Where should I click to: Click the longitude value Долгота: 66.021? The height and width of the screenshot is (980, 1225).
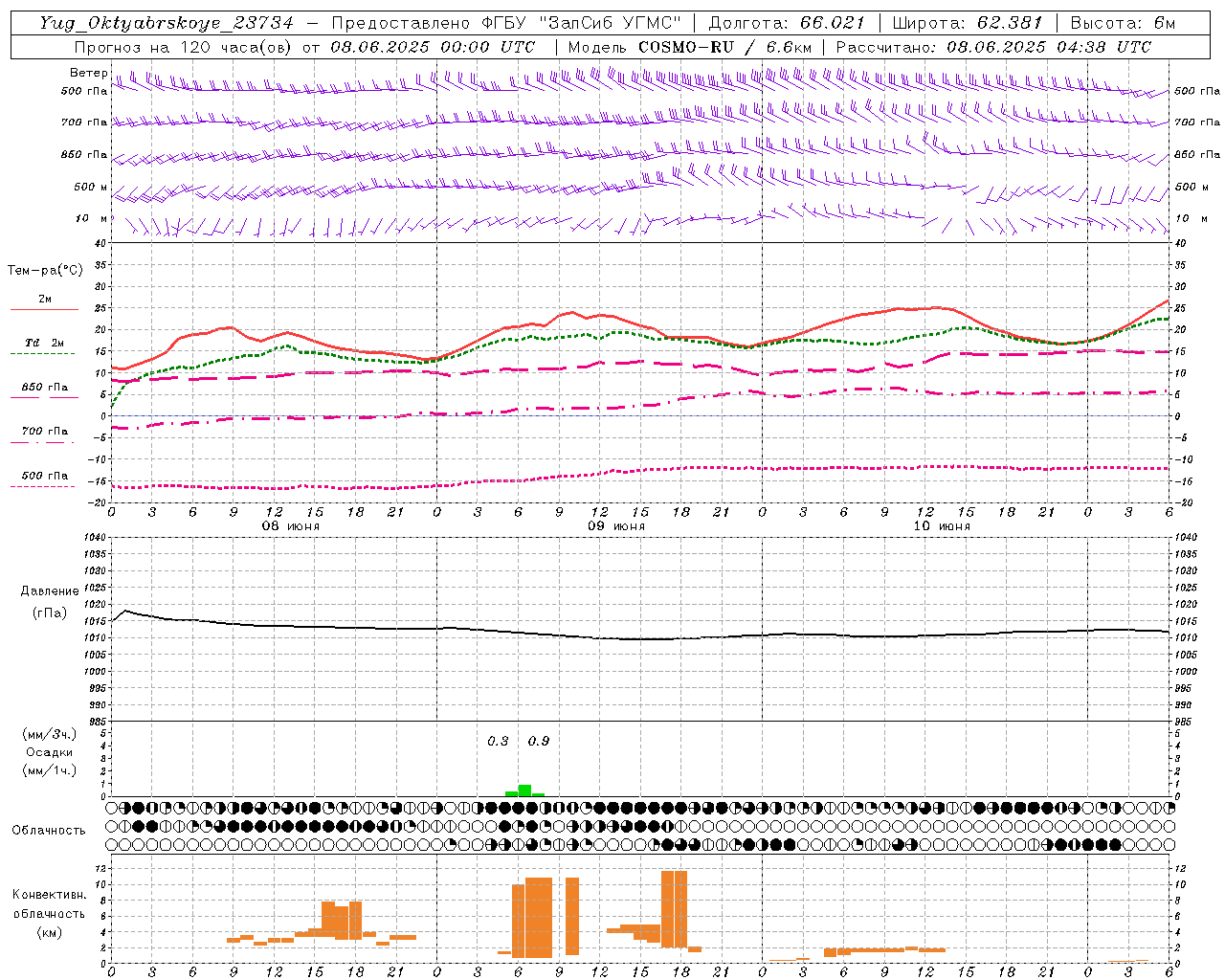[x=787, y=23]
